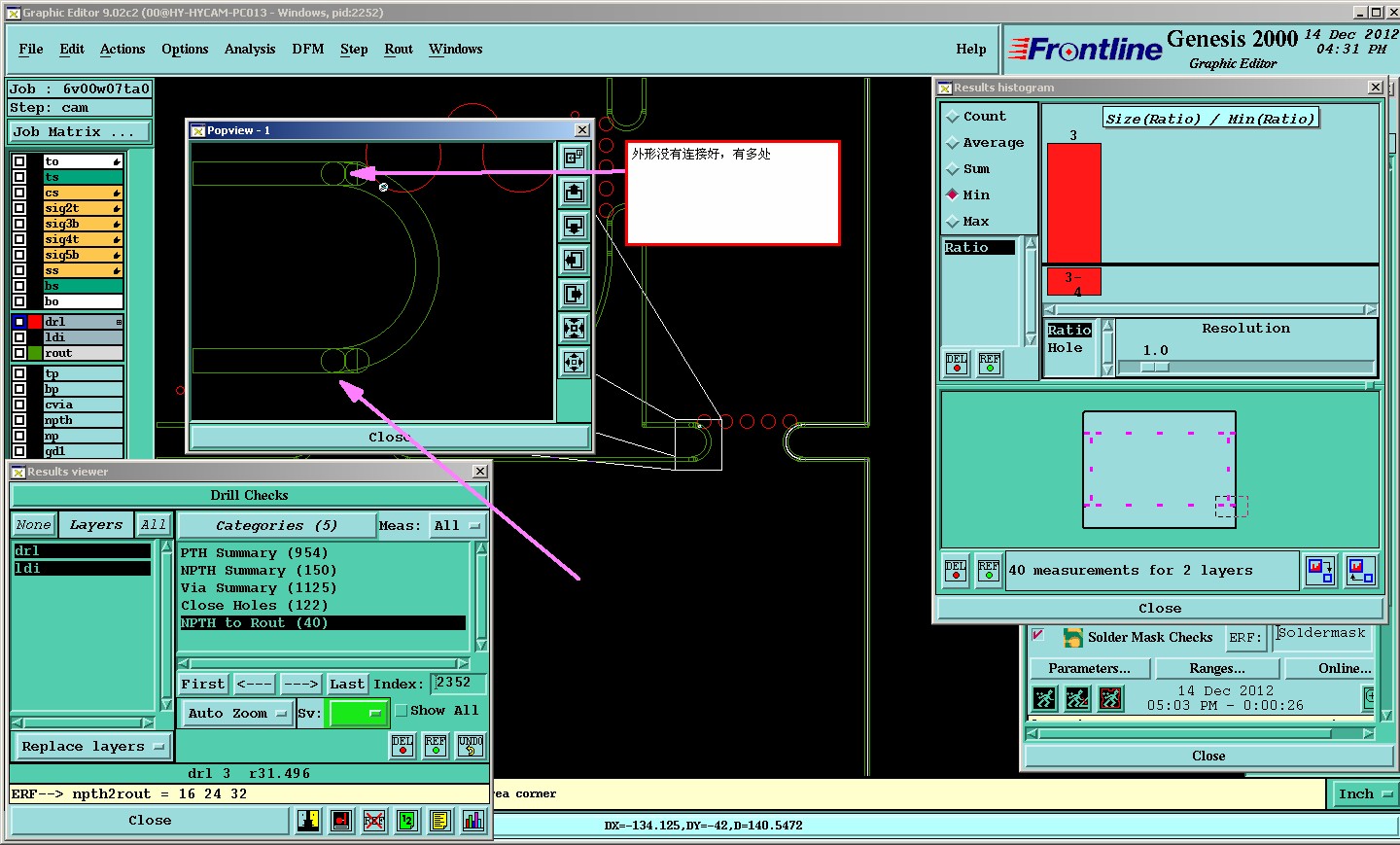Image resolution: width=1400 pixels, height=845 pixels.
Task: Click the second icon in Popview side toolbar
Action: click(575, 192)
